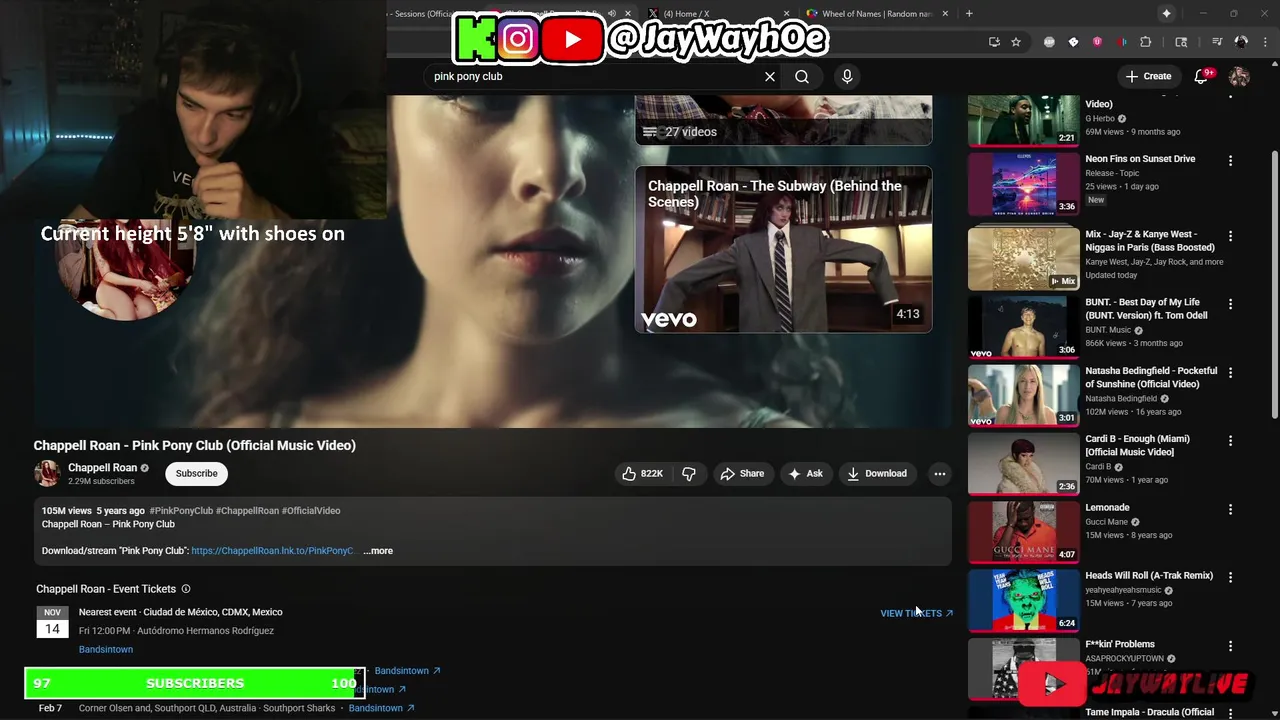Open Cardi B Enough (Miami) thumbnail
1280x720 pixels.
[1024, 463]
